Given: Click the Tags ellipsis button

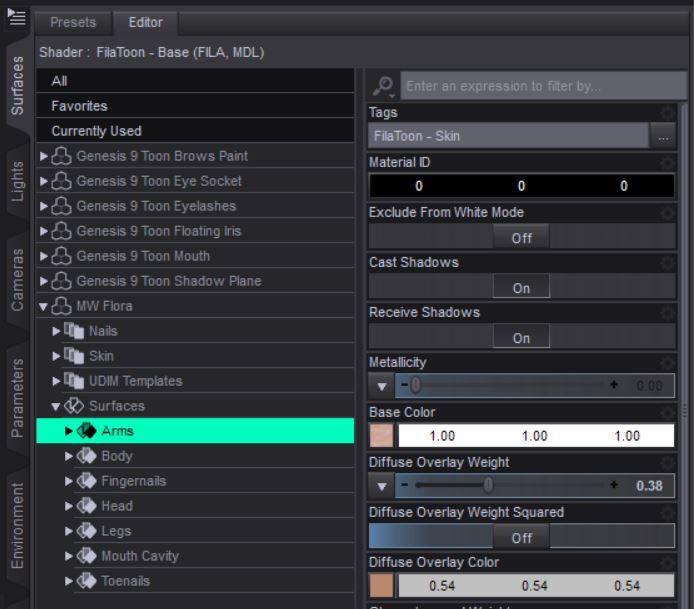Looking at the screenshot, I should pyautogui.click(x=663, y=136).
